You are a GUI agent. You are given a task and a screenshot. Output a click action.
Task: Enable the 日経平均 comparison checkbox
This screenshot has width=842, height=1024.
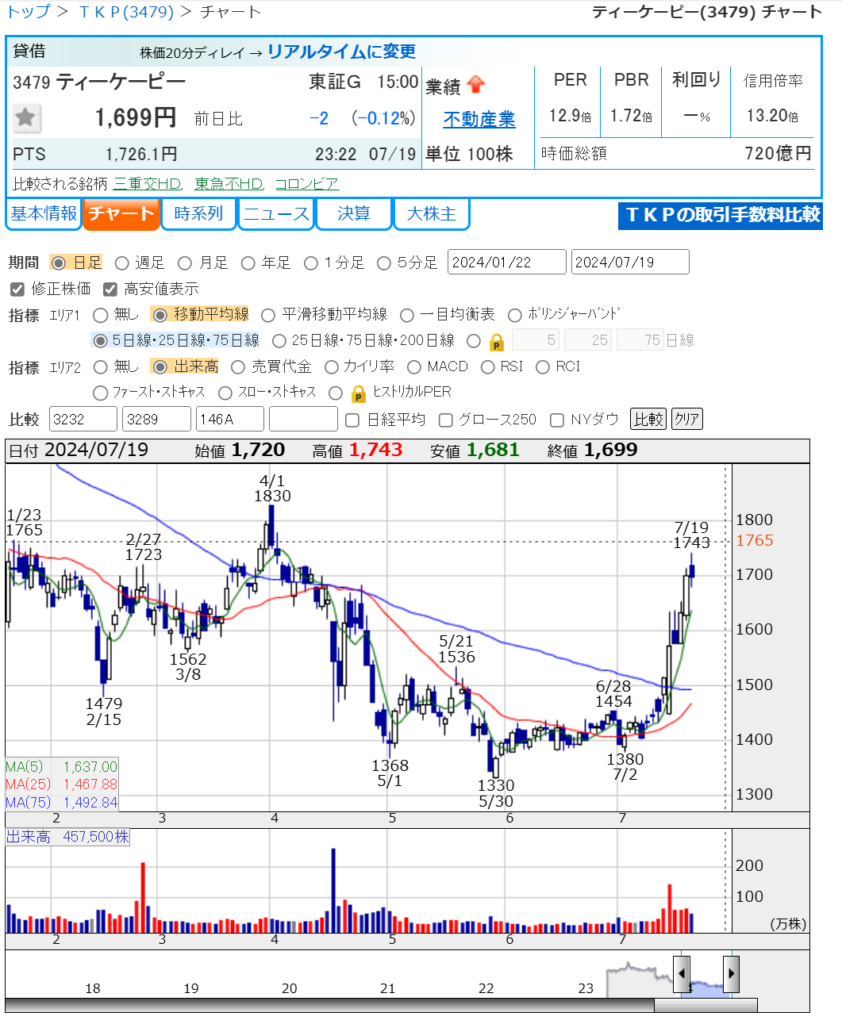click(x=352, y=419)
